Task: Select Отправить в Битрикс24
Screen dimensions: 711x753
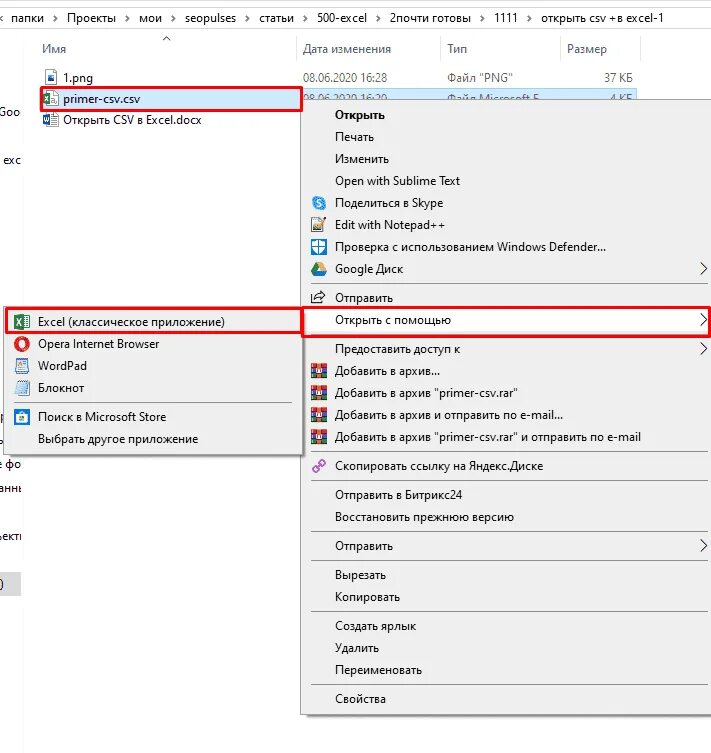Action: pyautogui.click(x=398, y=495)
